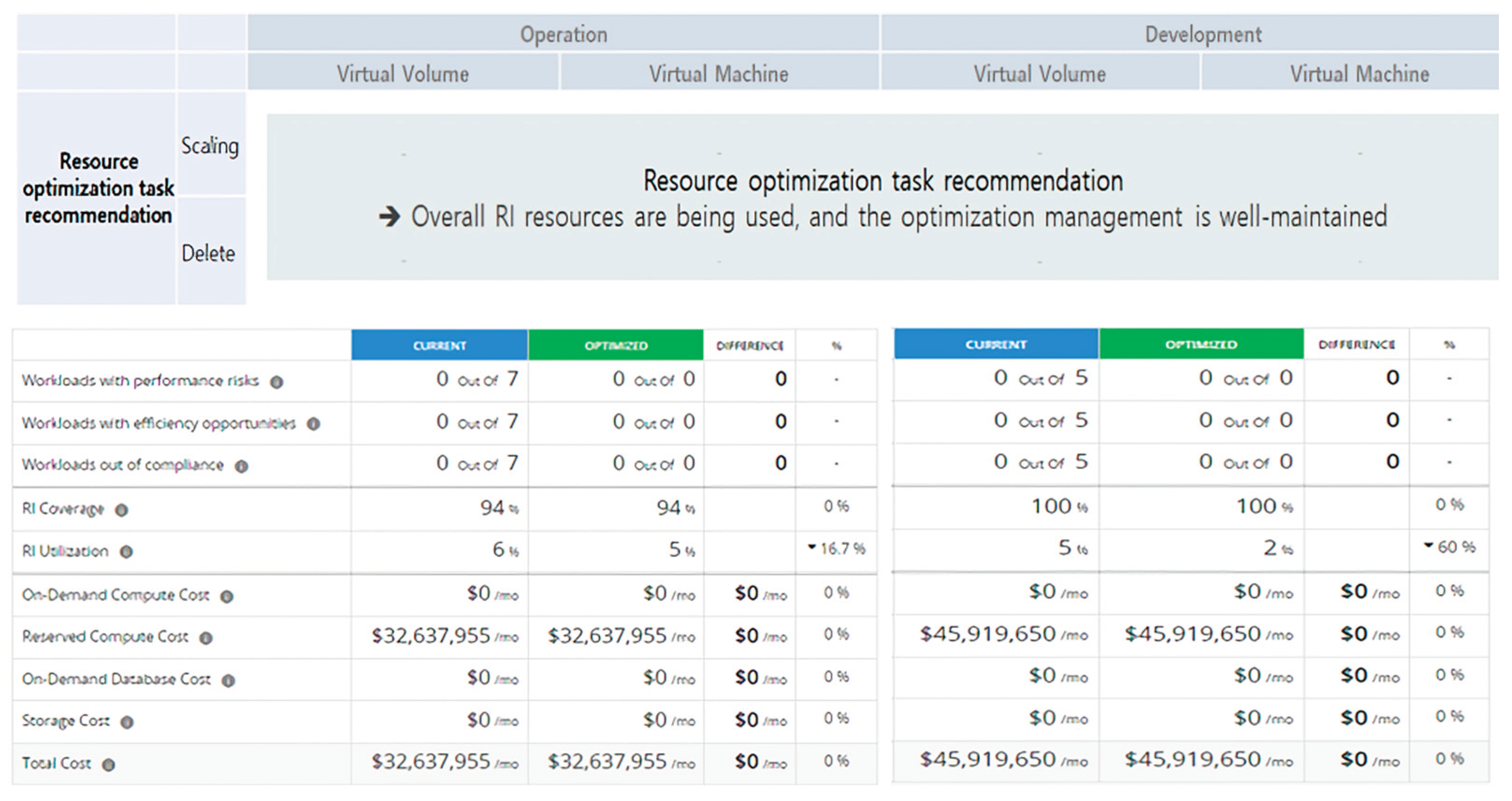Open the RI Coverage info icon

click(122, 510)
